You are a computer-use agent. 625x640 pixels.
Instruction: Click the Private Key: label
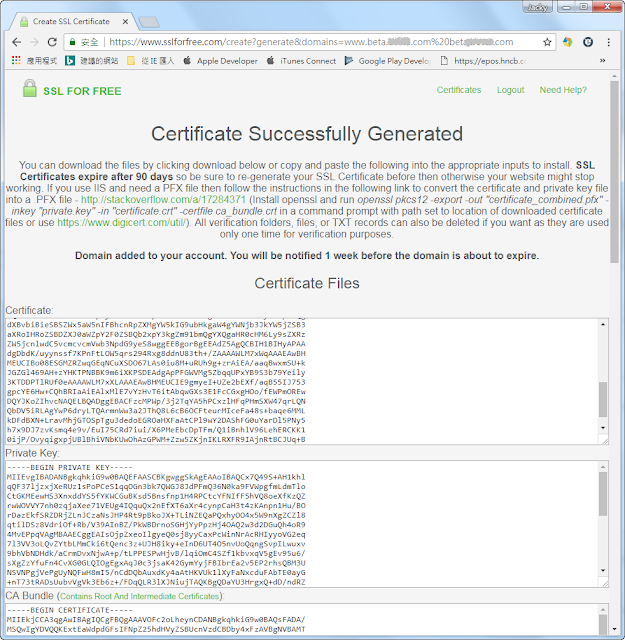[x=32, y=453]
